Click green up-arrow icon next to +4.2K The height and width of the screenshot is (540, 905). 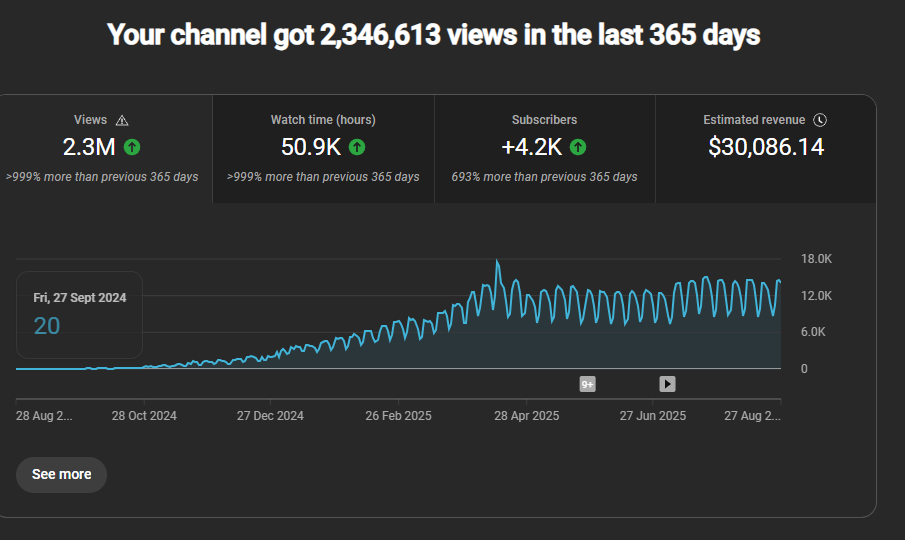tap(577, 147)
